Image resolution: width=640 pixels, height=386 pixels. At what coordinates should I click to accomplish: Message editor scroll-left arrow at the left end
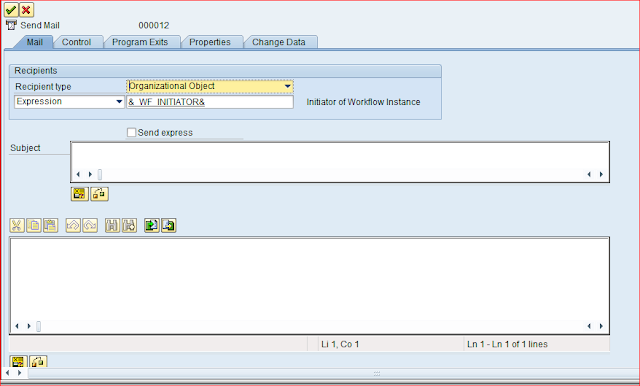17,326
